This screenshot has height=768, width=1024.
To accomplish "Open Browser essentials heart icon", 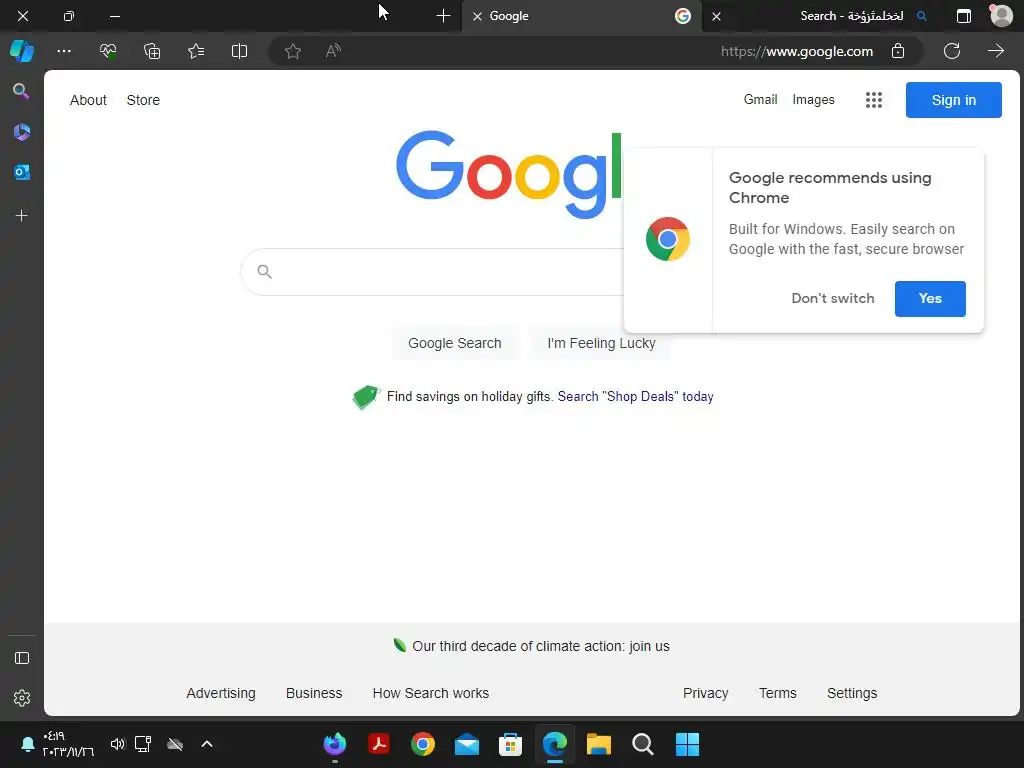I will (x=108, y=51).
